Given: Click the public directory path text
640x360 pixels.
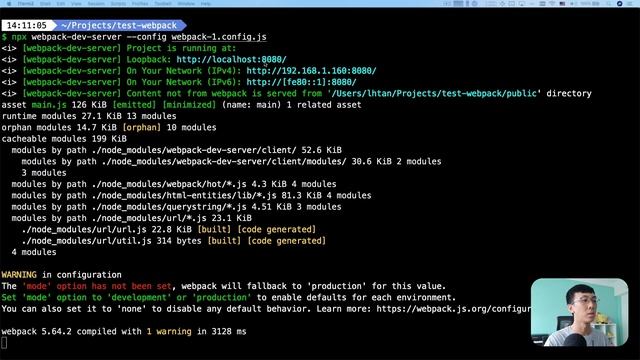Looking at the screenshot, I should pos(434,93).
